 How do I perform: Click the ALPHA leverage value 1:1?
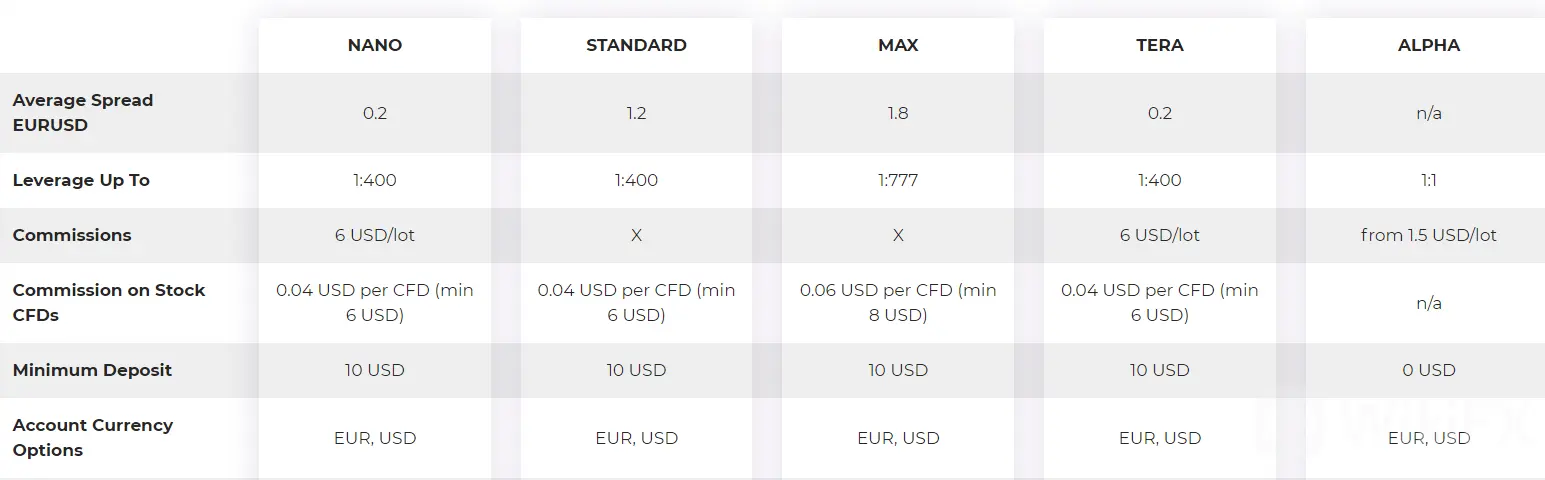click(x=1429, y=181)
